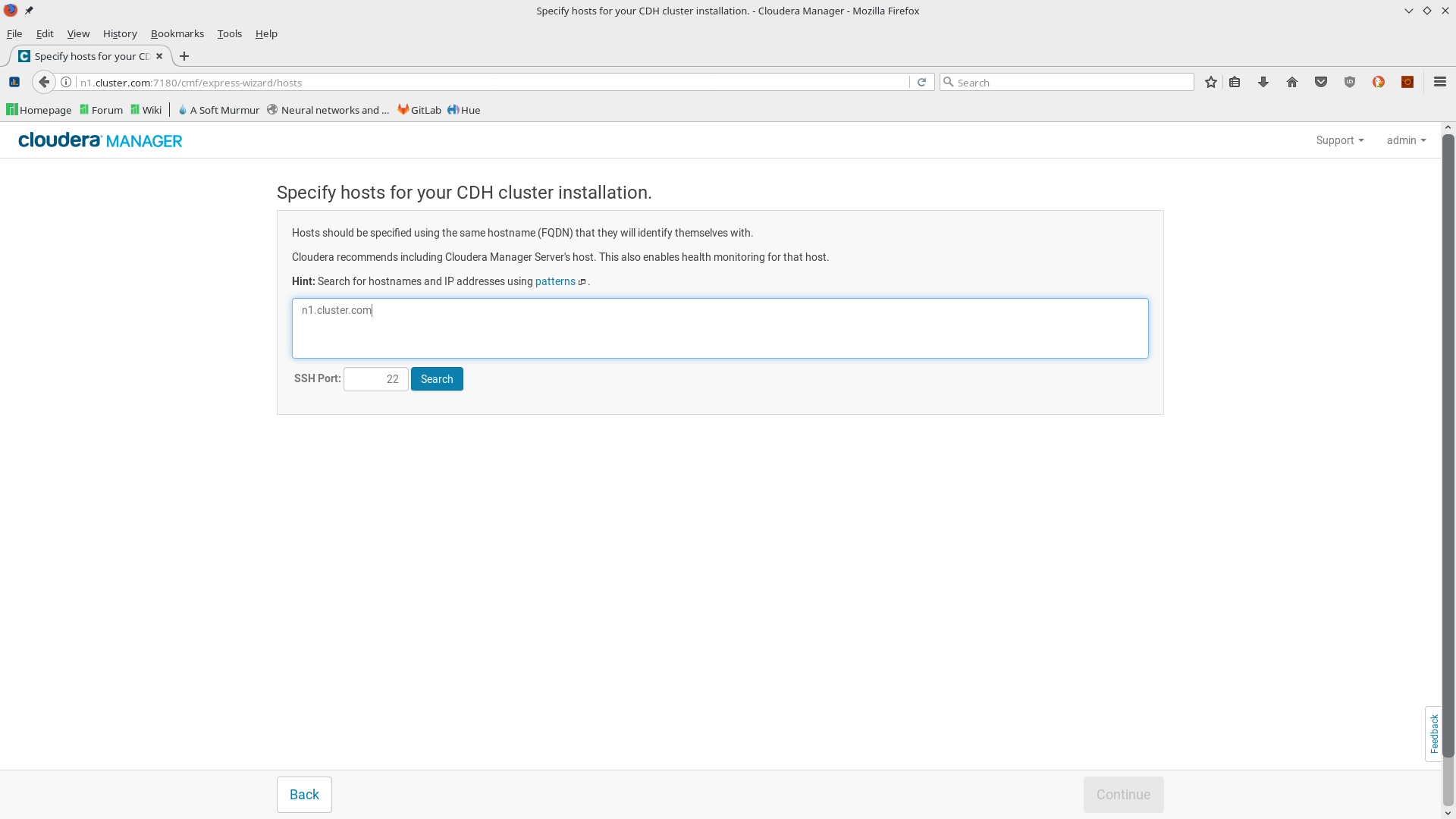Image resolution: width=1456 pixels, height=819 pixels.
Task: Open the downloads arrow icon
Action: [1263, 82]
